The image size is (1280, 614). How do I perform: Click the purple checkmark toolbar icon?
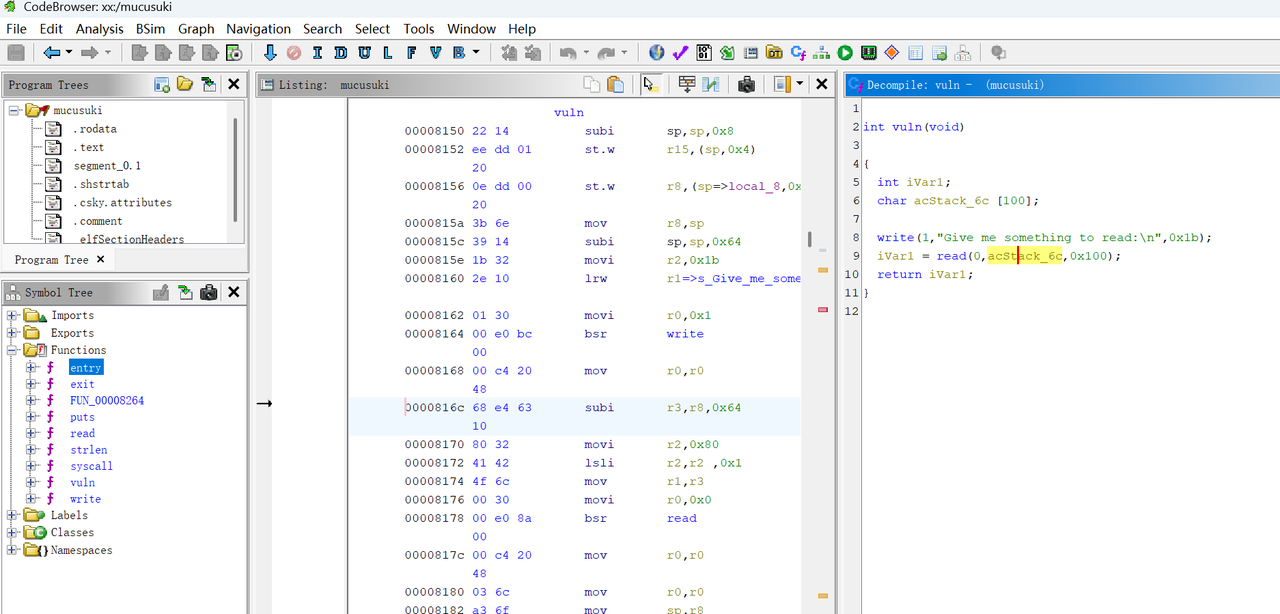tap(680, 53)
